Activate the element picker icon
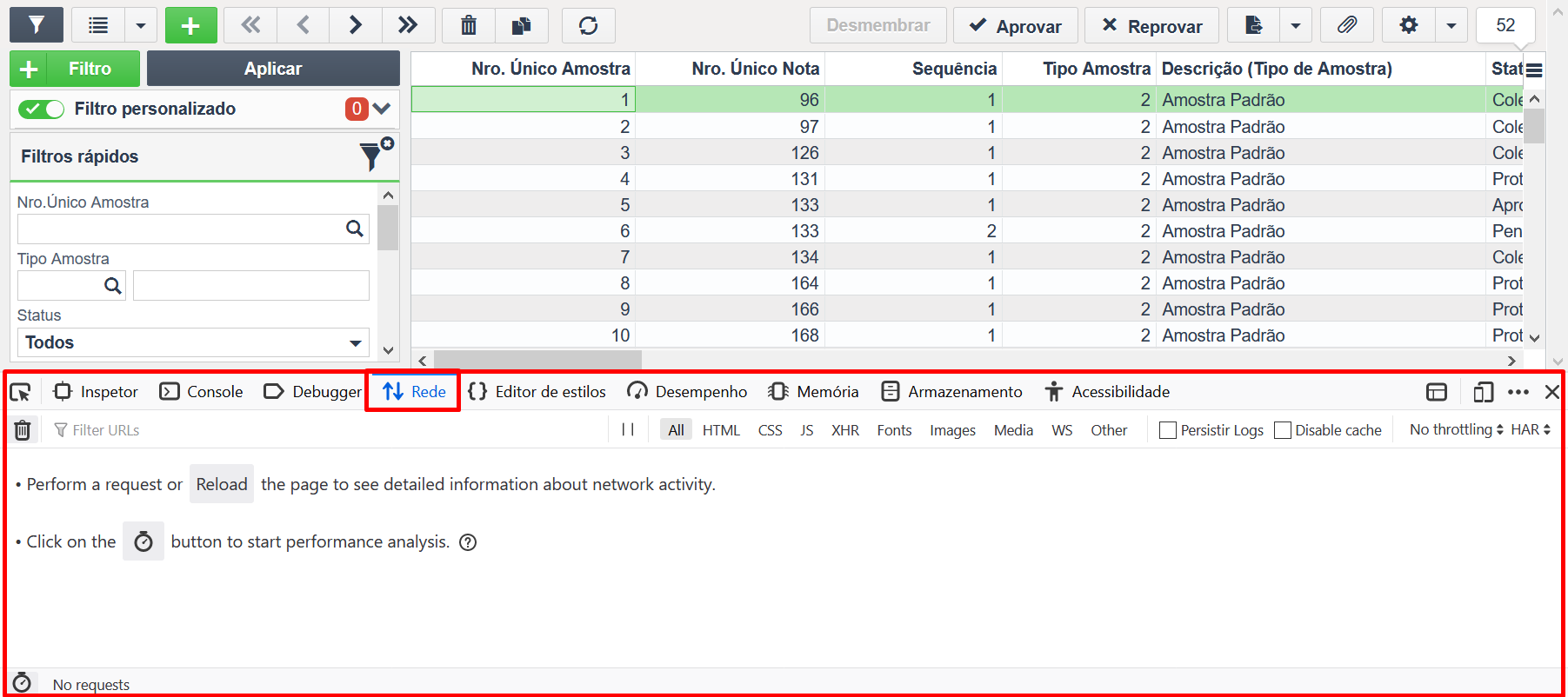1568x697 pixels. pyautogui.click(x=20, y=392)
